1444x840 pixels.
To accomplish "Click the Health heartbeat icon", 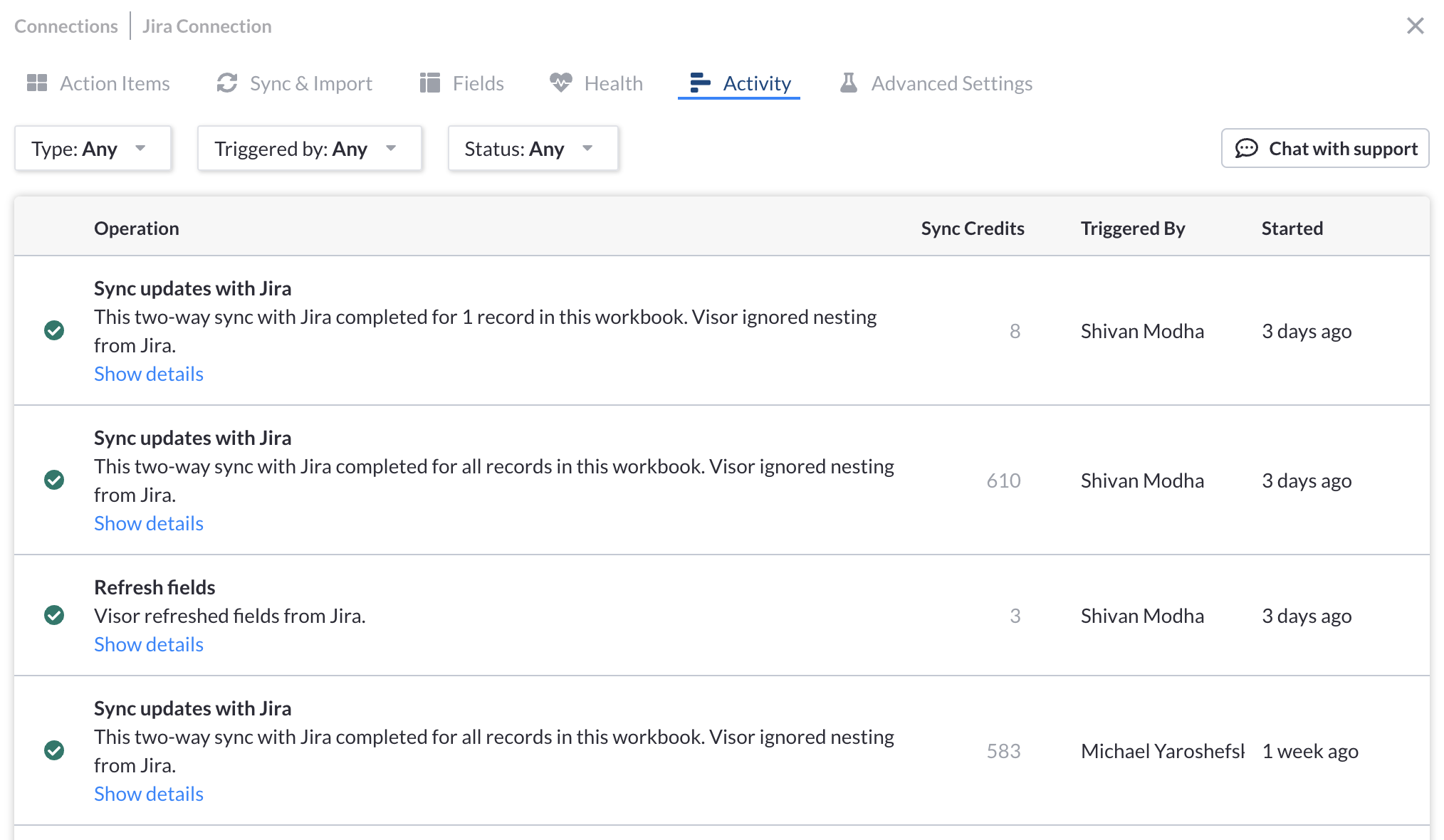I will (x=561, y=83).
